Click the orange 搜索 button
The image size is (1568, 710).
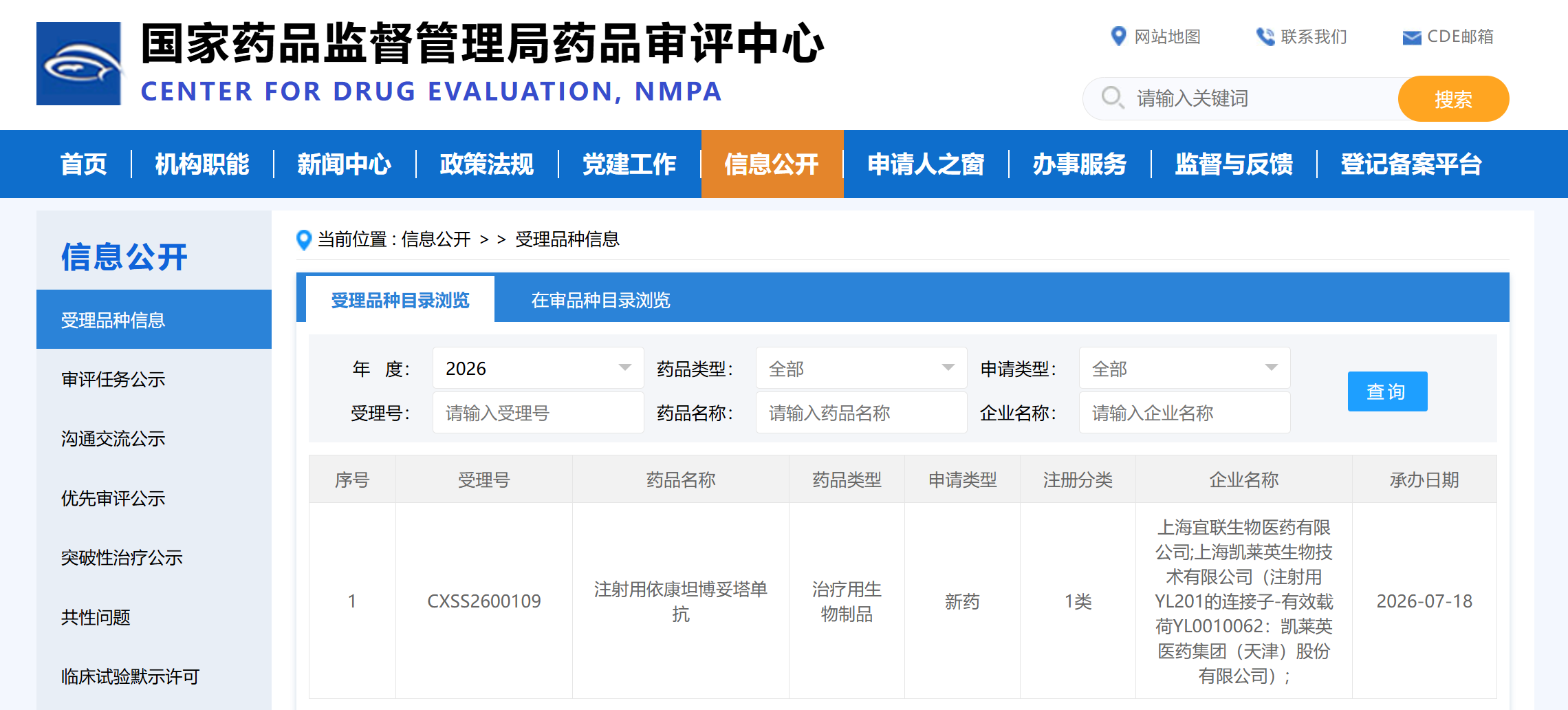[x=1453, y=99]
